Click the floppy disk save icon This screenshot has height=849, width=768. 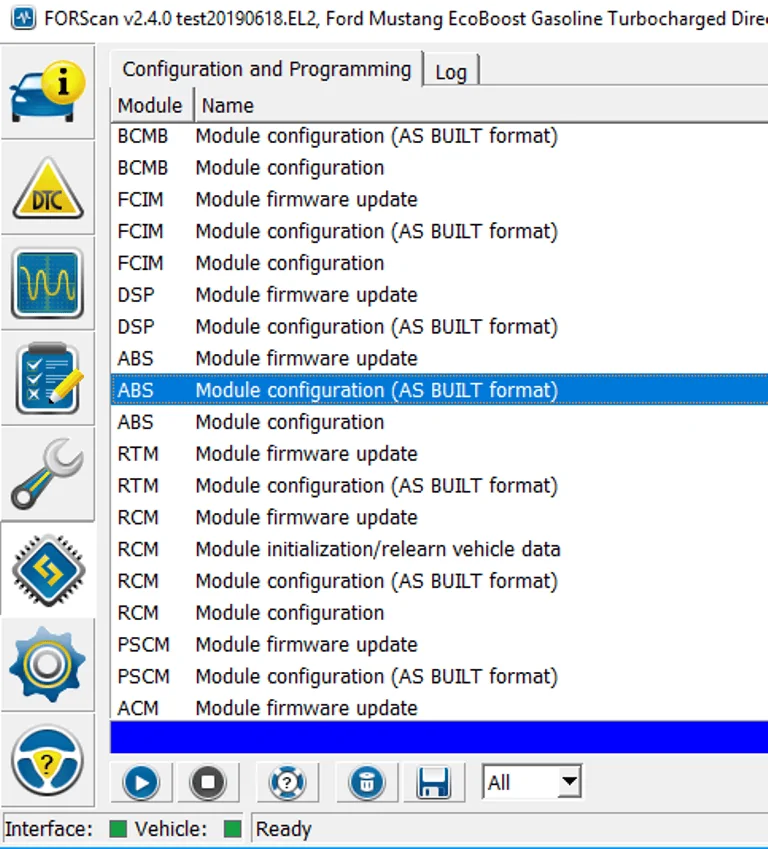[x=434, y=782]
